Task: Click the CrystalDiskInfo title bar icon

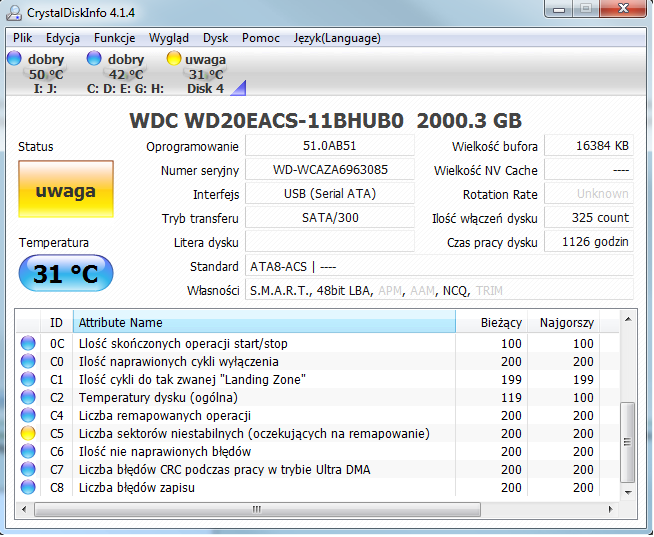Action: click(14, 13)
